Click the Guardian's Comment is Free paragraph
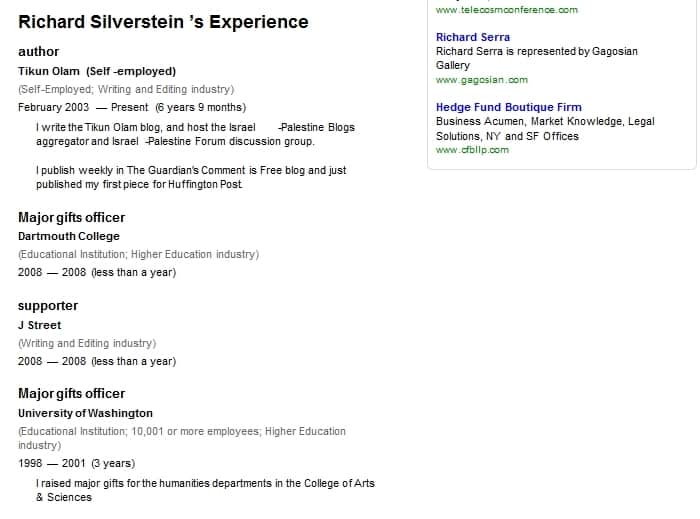This screenshot has height=519, width=700. (x=191, y=177)
